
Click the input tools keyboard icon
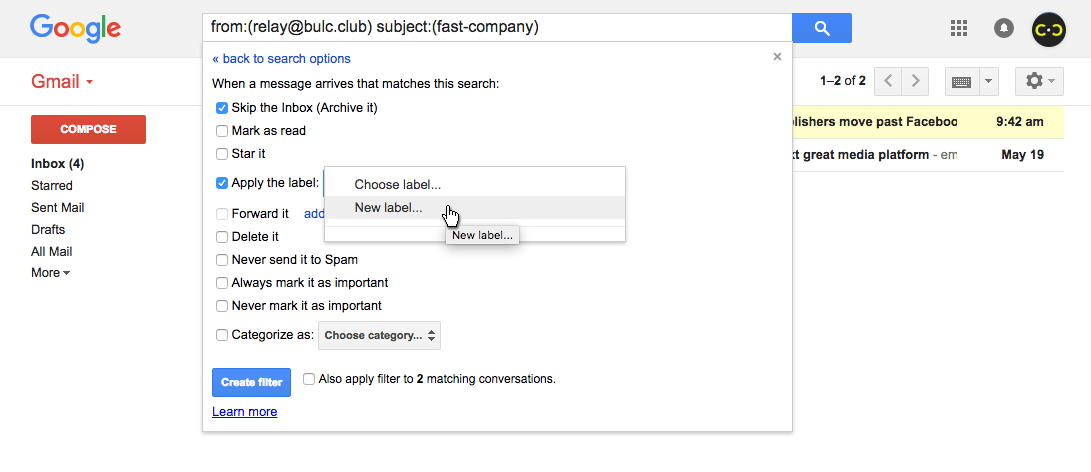[x=962, y=81]
